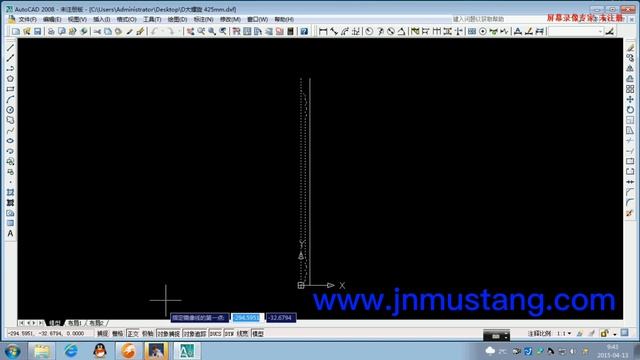Image resolution: width=640 pixels, height=360 pixels.
Task: Switch to the 布局2 layout tab
Action: 97,323
